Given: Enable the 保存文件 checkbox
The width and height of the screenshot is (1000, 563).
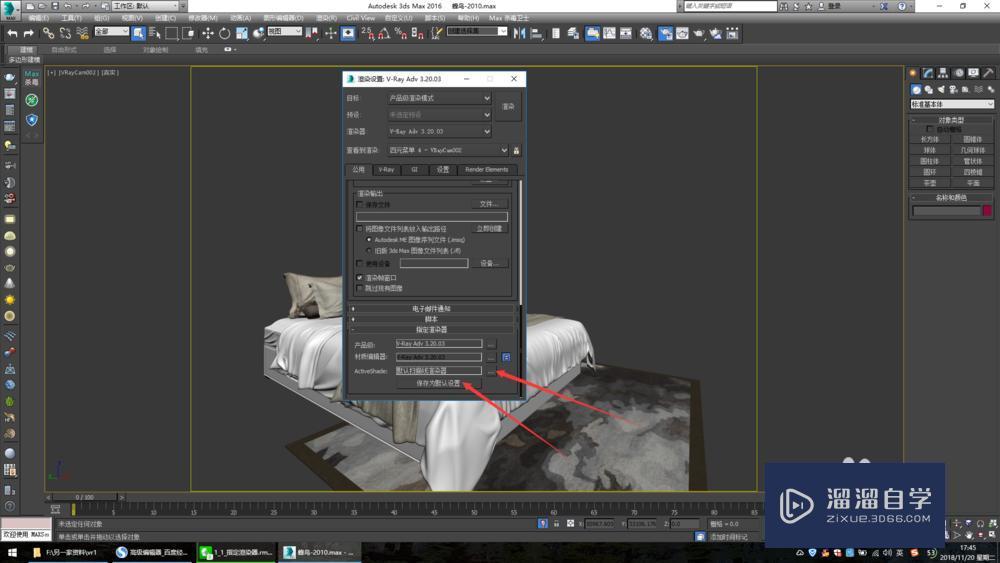Looking at the screenshot, I should coord(360,204).
